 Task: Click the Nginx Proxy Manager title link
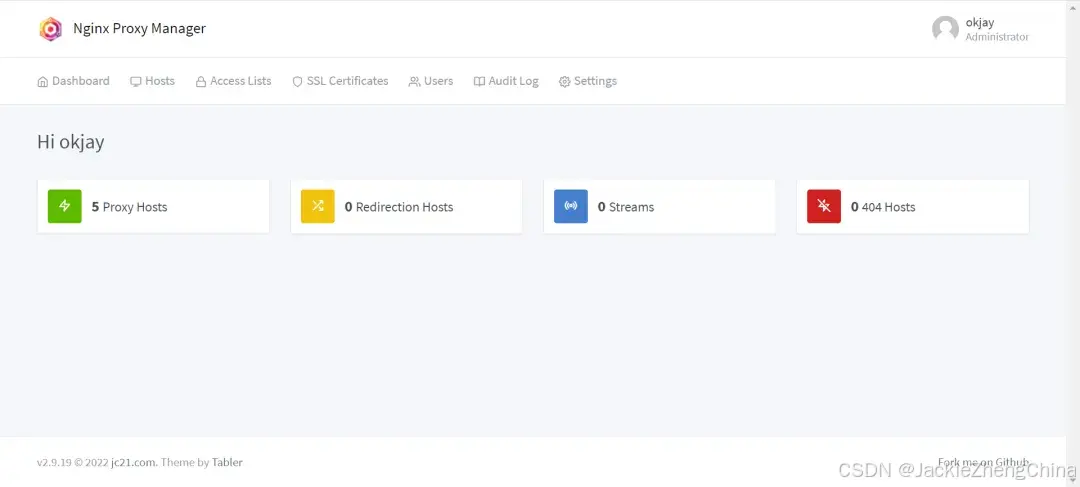[x=139, y=29]
